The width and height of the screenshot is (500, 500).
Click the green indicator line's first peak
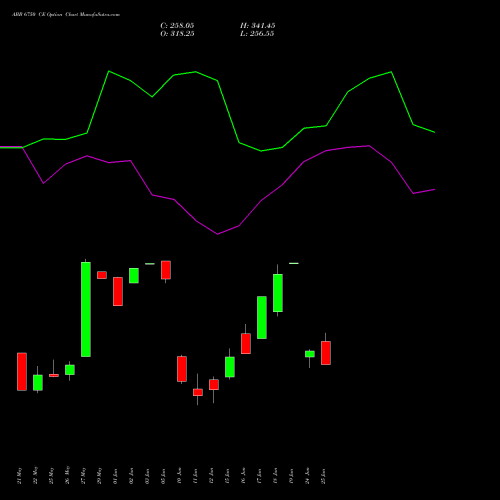109,71
